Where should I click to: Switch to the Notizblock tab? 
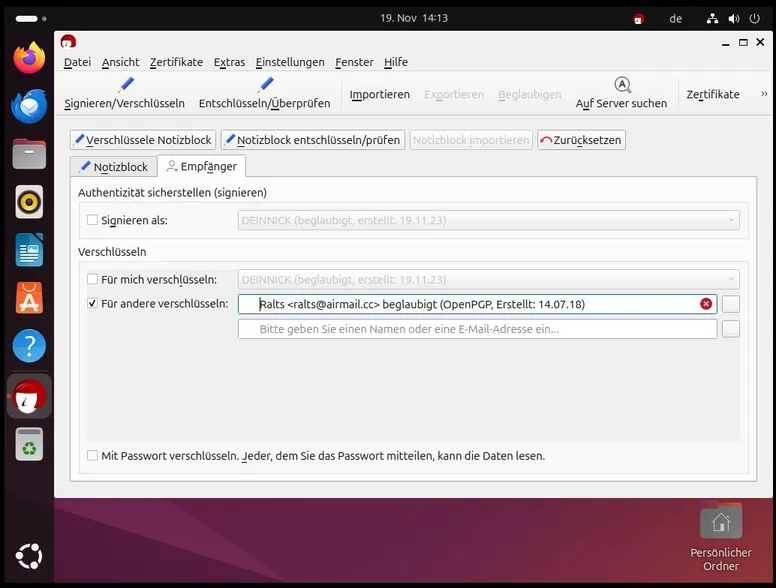[114, 167]
